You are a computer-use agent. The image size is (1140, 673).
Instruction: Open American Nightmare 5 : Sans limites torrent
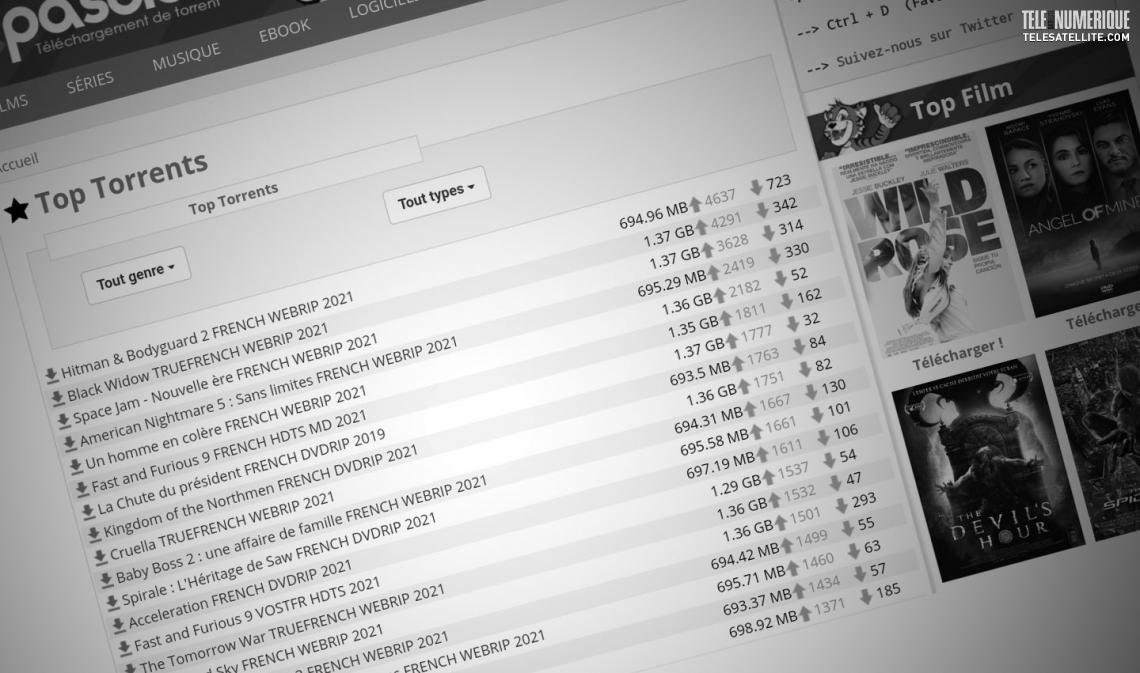point(268,391)
